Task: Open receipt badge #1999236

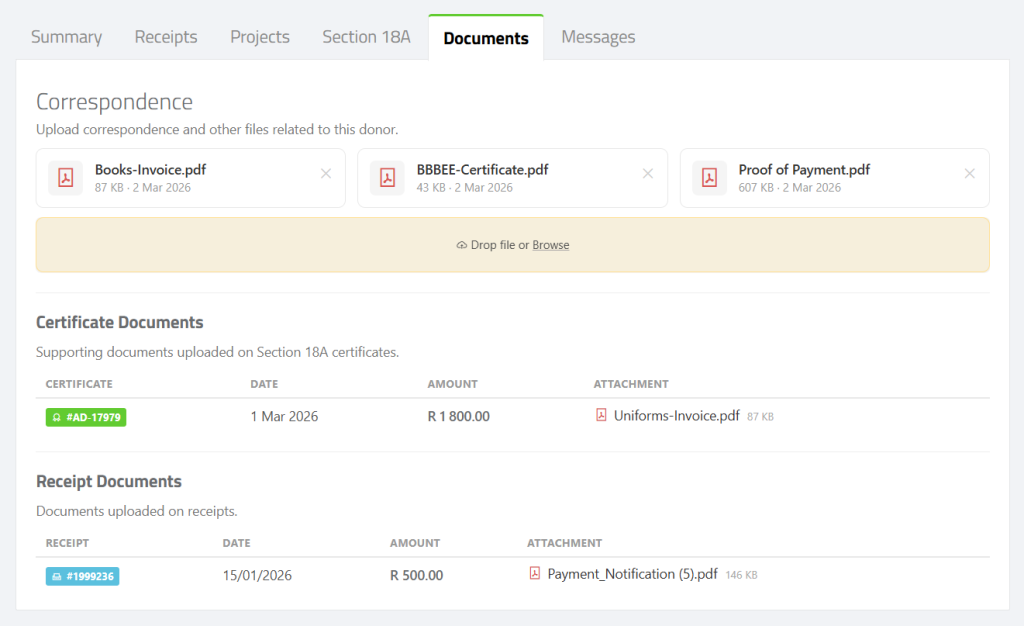Action: (82, 576)
